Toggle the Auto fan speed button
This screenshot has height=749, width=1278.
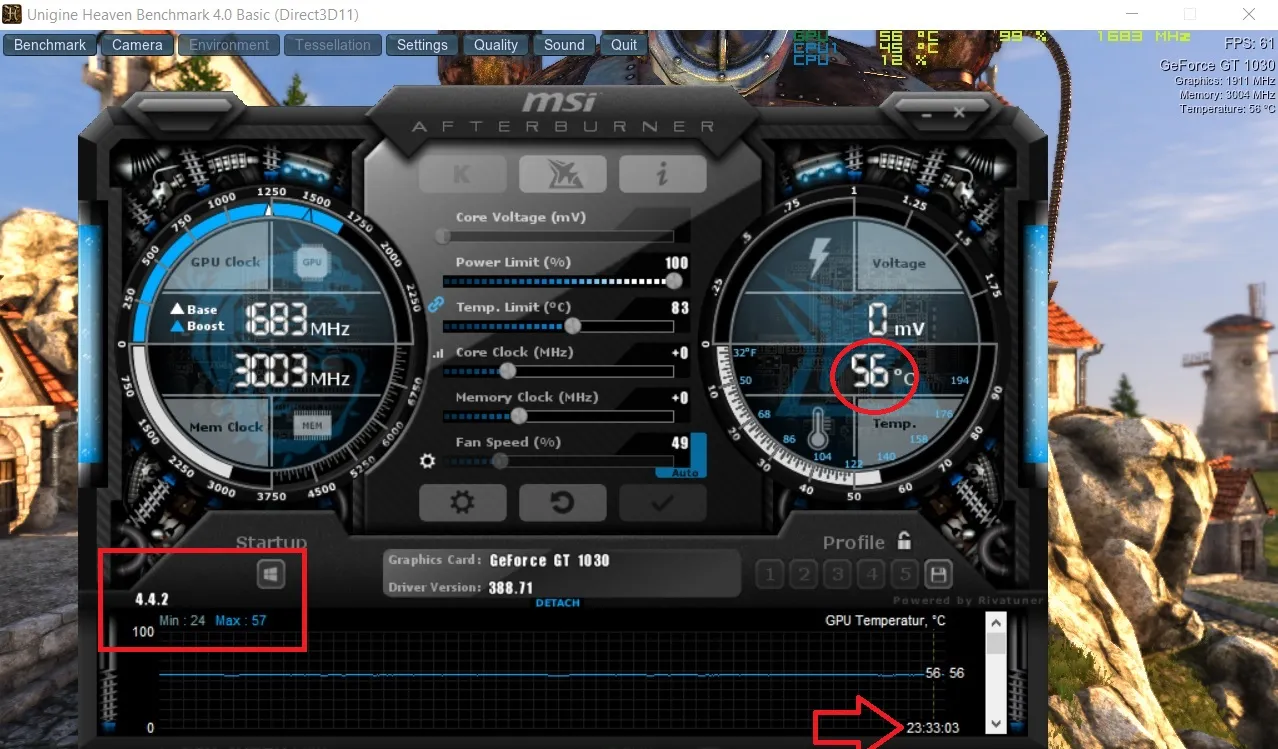click(x=686, y=472)
